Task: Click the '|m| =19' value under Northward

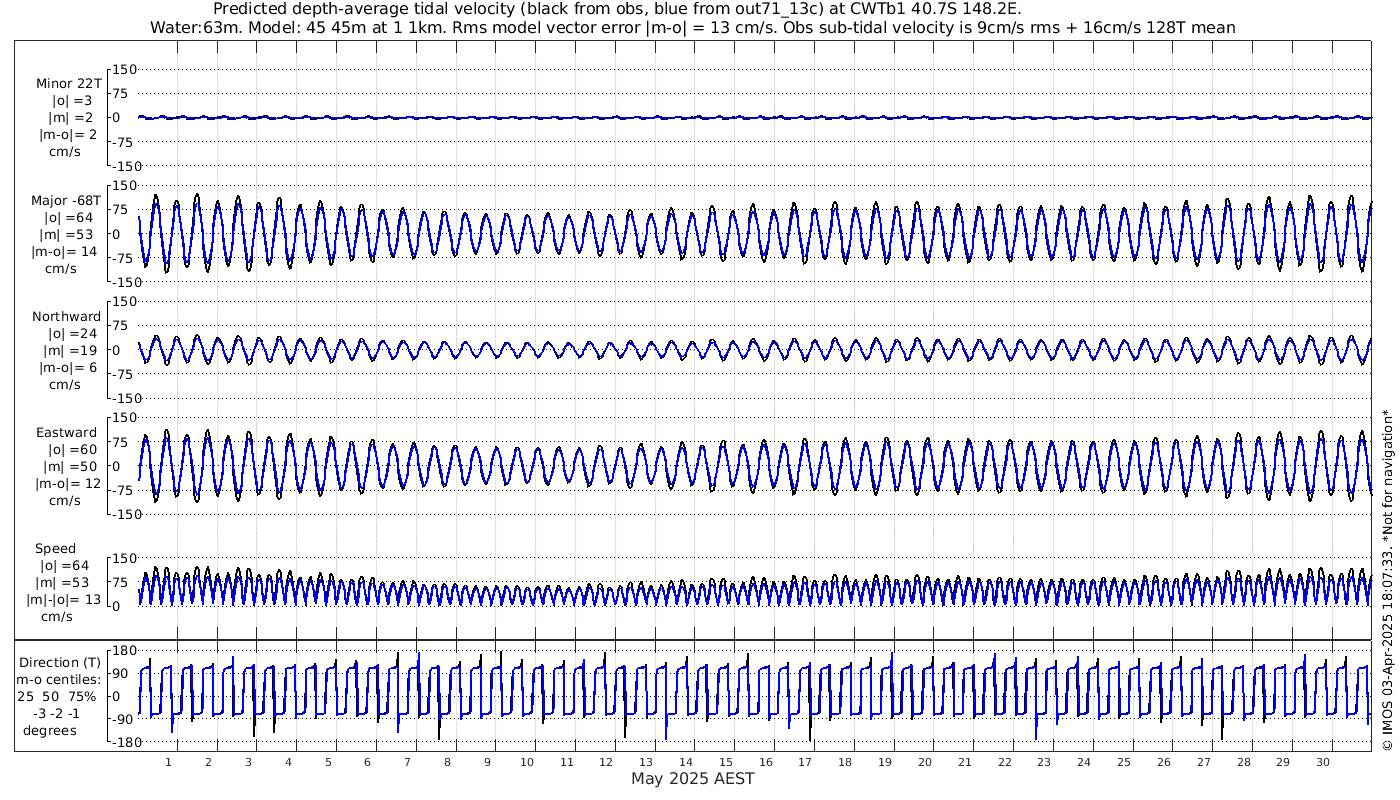Action: point(71,350)
